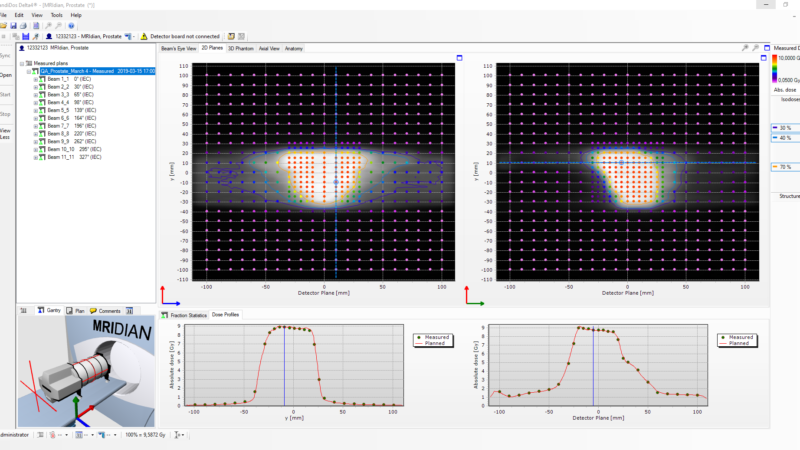Switch to the 3D Phantom tab

click(240, 48)
